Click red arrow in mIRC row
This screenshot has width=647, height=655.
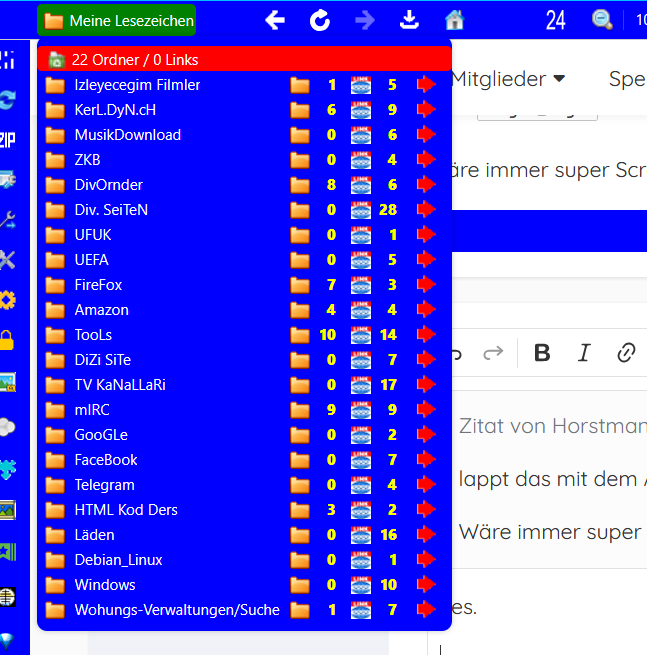(x=426, y=410)
